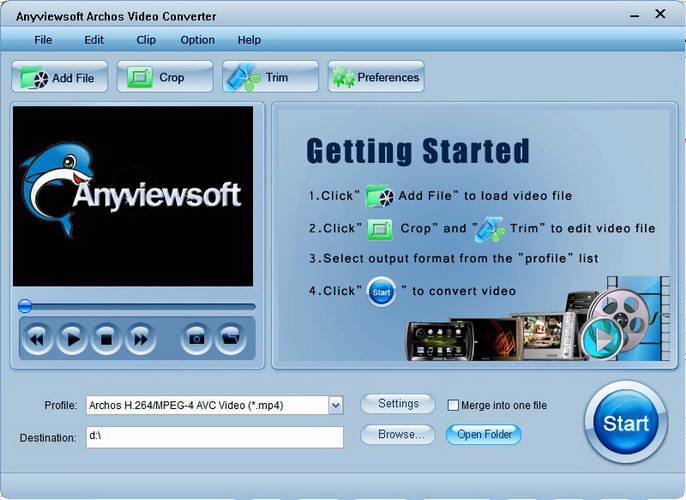The image size is (686, 500).
Task: Click in the Destination path field
Action: [x=215, y=437]
